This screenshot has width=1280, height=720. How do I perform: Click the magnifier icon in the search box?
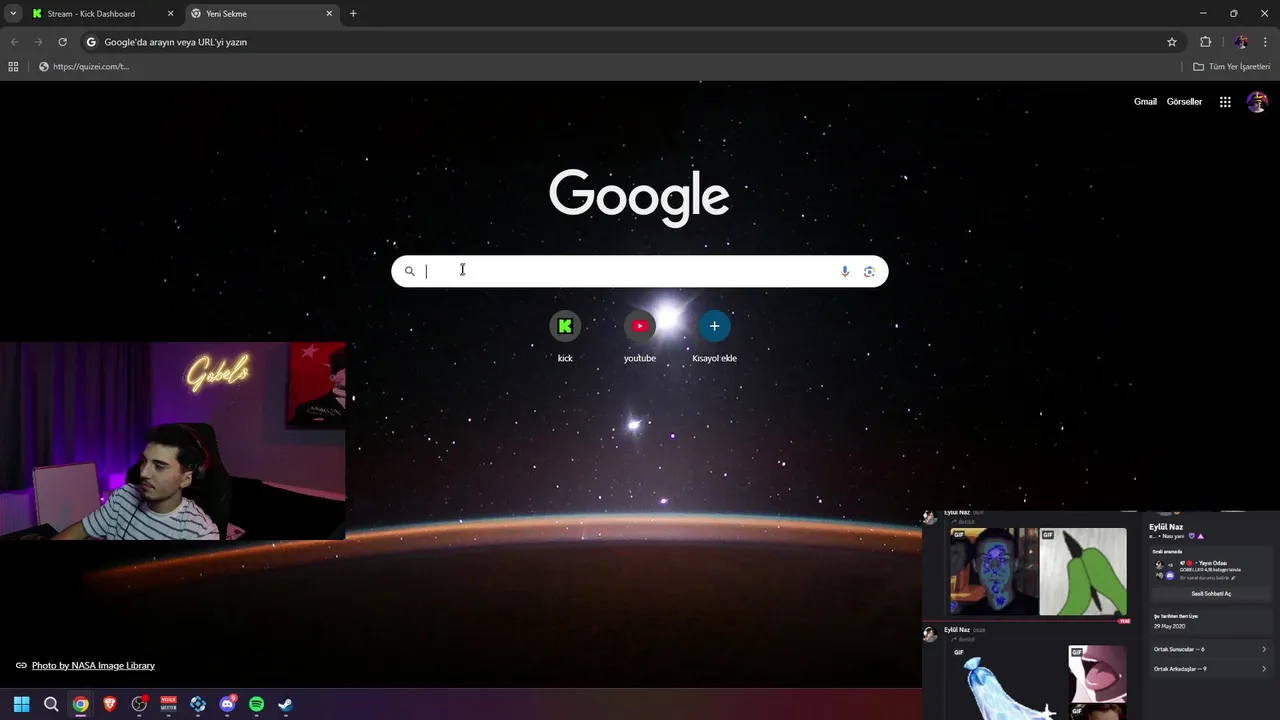[x=409, y=271]
